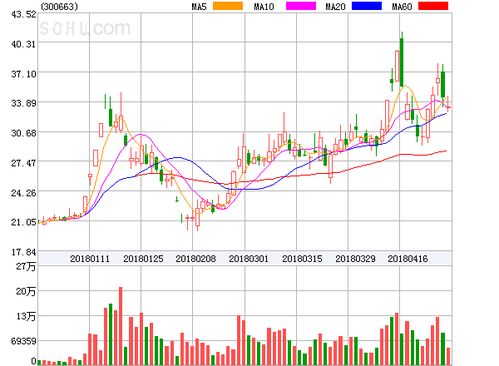Select the MA60 legend label
This screenshot has height=366, width=499.
(402, 6)
